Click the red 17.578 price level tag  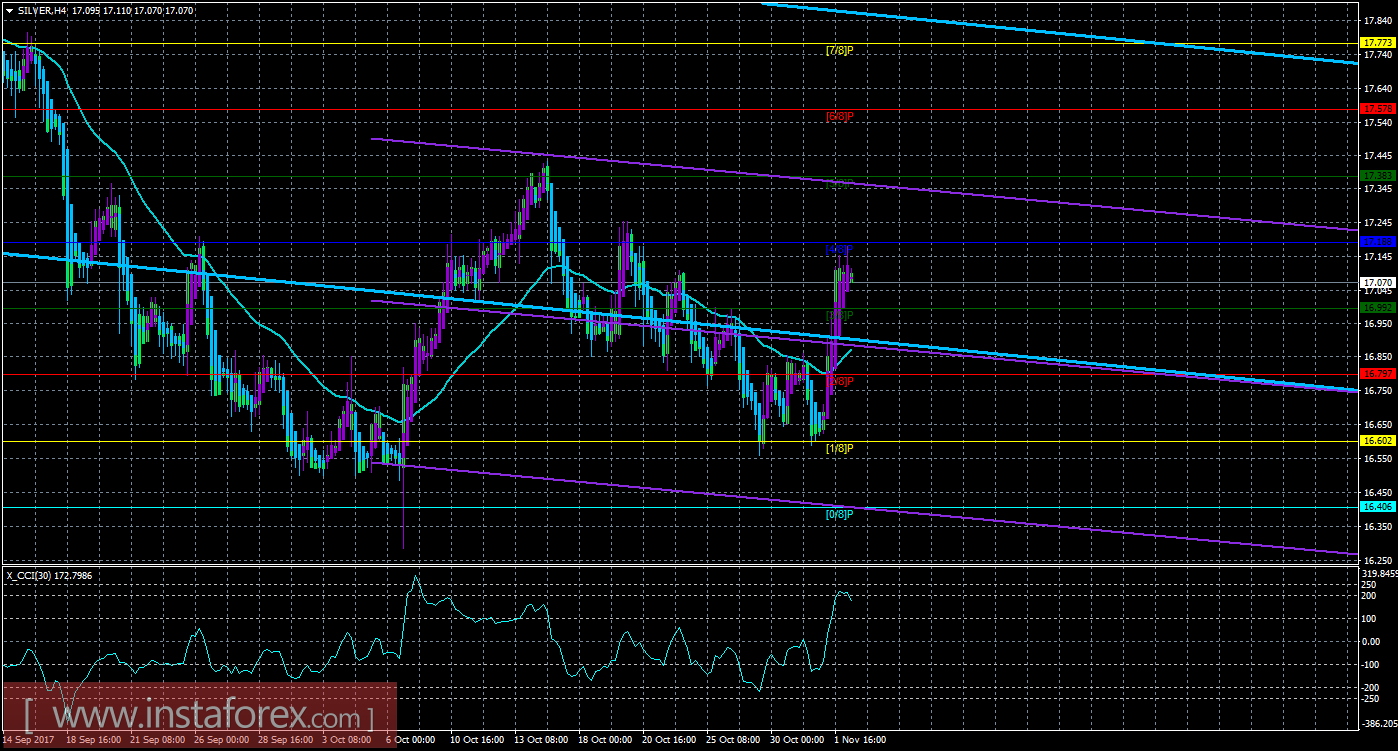[x=1376, y=108]
